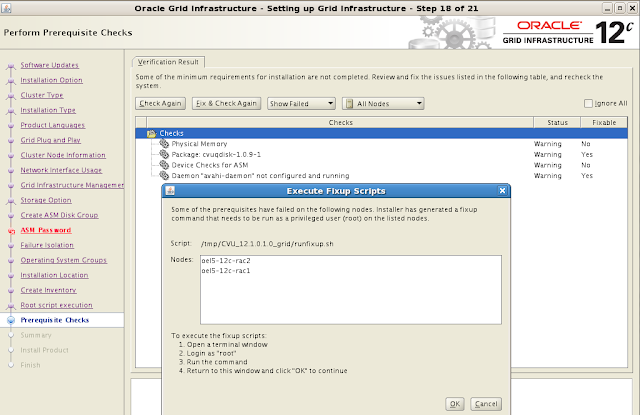
Task: Click the Device Checks for ASM icon
Action: (x=164, y=165)
